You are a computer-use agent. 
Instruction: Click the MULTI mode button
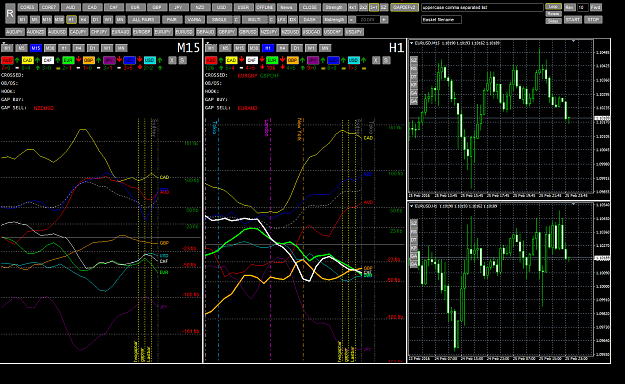(254, 20)
